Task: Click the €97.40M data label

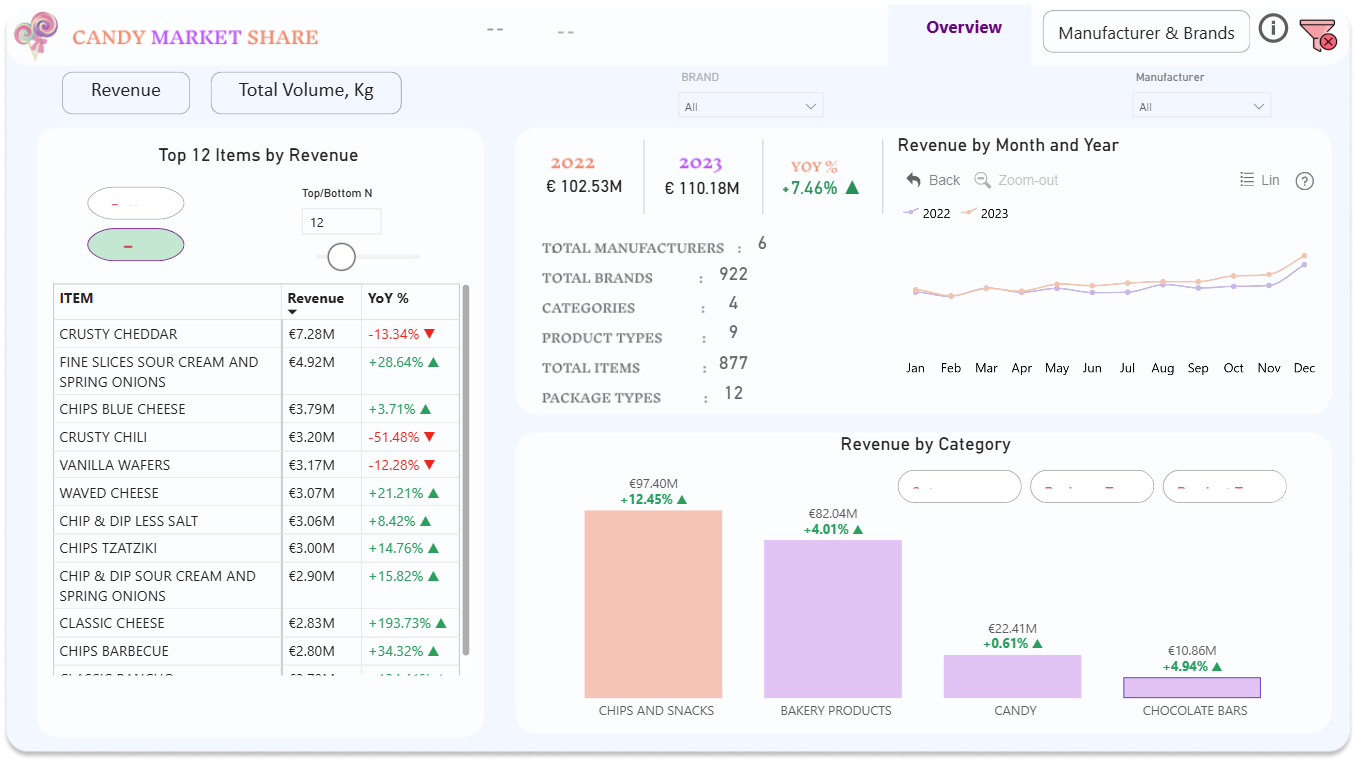Action: (653, 484)
